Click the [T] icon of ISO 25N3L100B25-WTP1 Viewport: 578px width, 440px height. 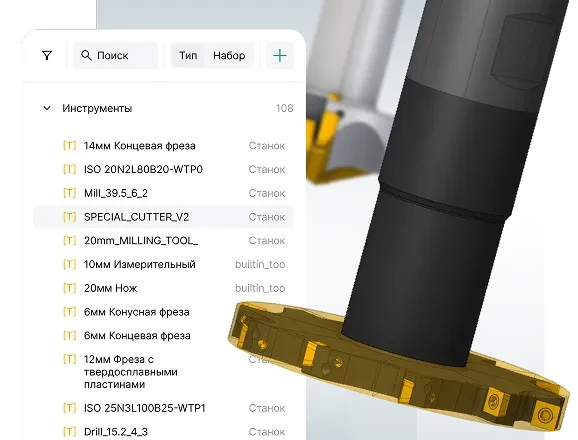(x=69, y=408)
